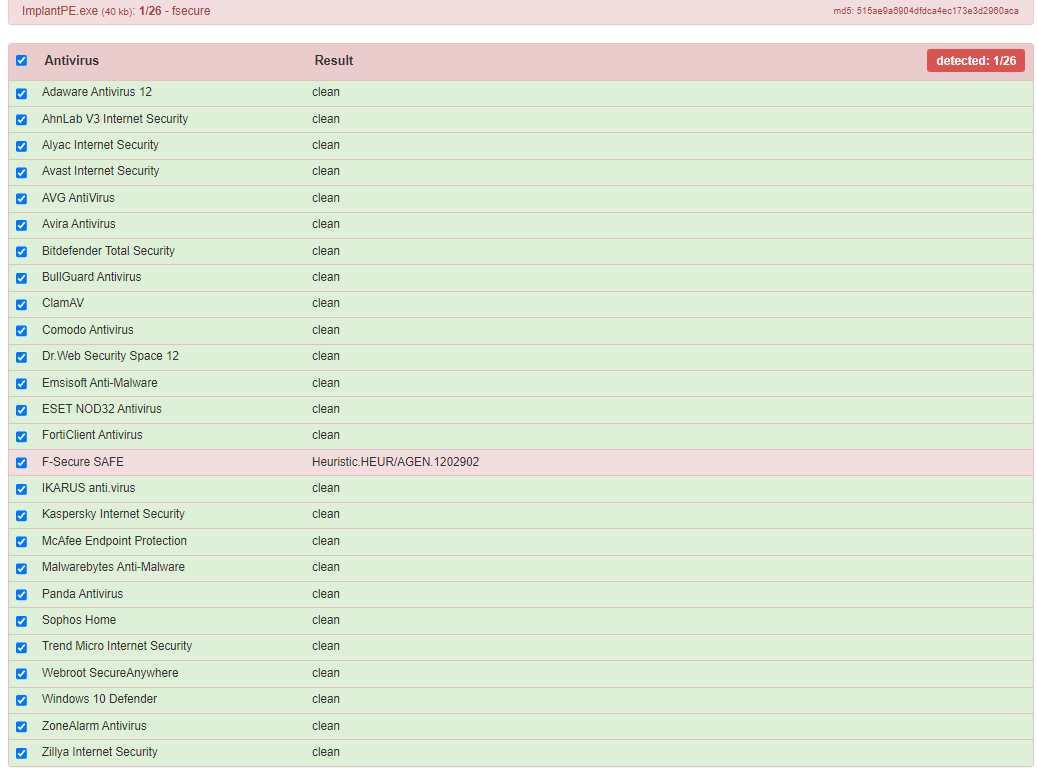Screen dimensions: 1037x771
Task: Click the Result column header
Action: coord(334,60)
